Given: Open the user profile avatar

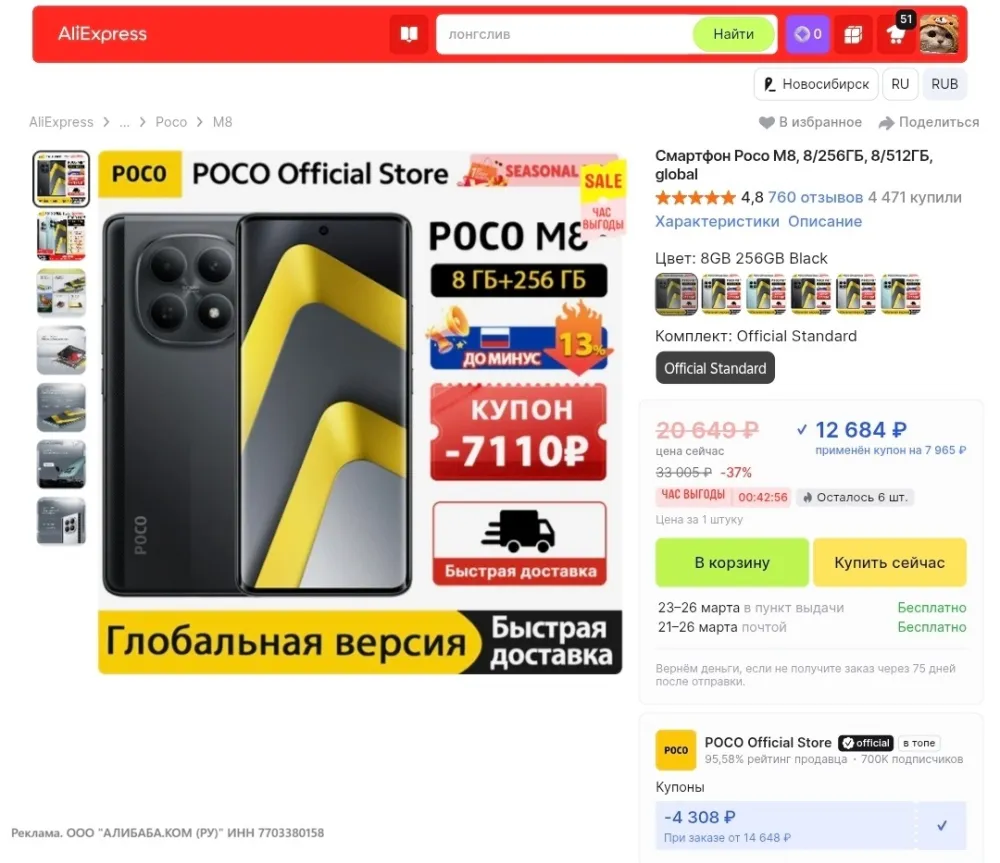Looking at the screenshot, I should coord(938,34).
